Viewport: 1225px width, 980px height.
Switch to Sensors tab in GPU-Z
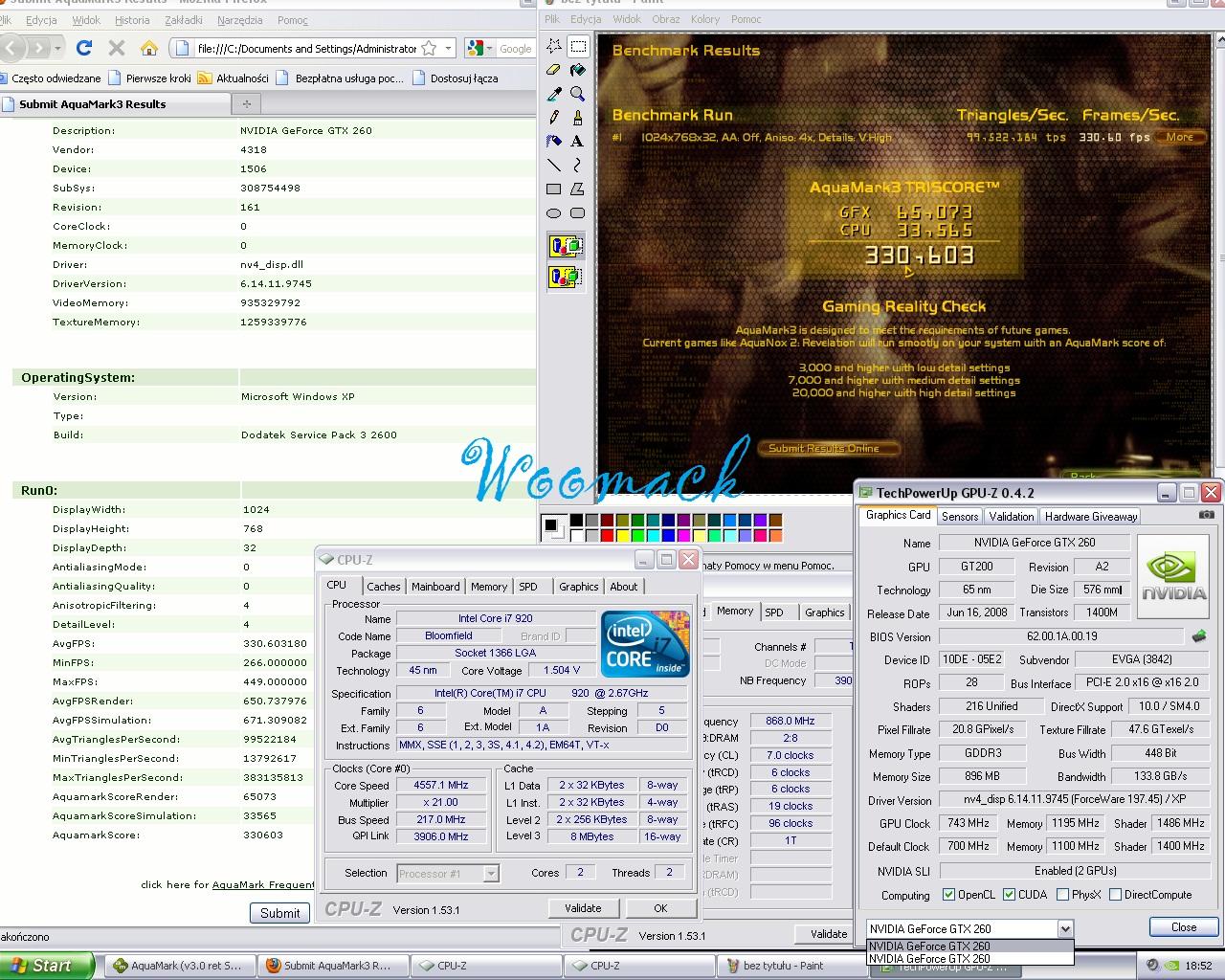click(960, 516)
